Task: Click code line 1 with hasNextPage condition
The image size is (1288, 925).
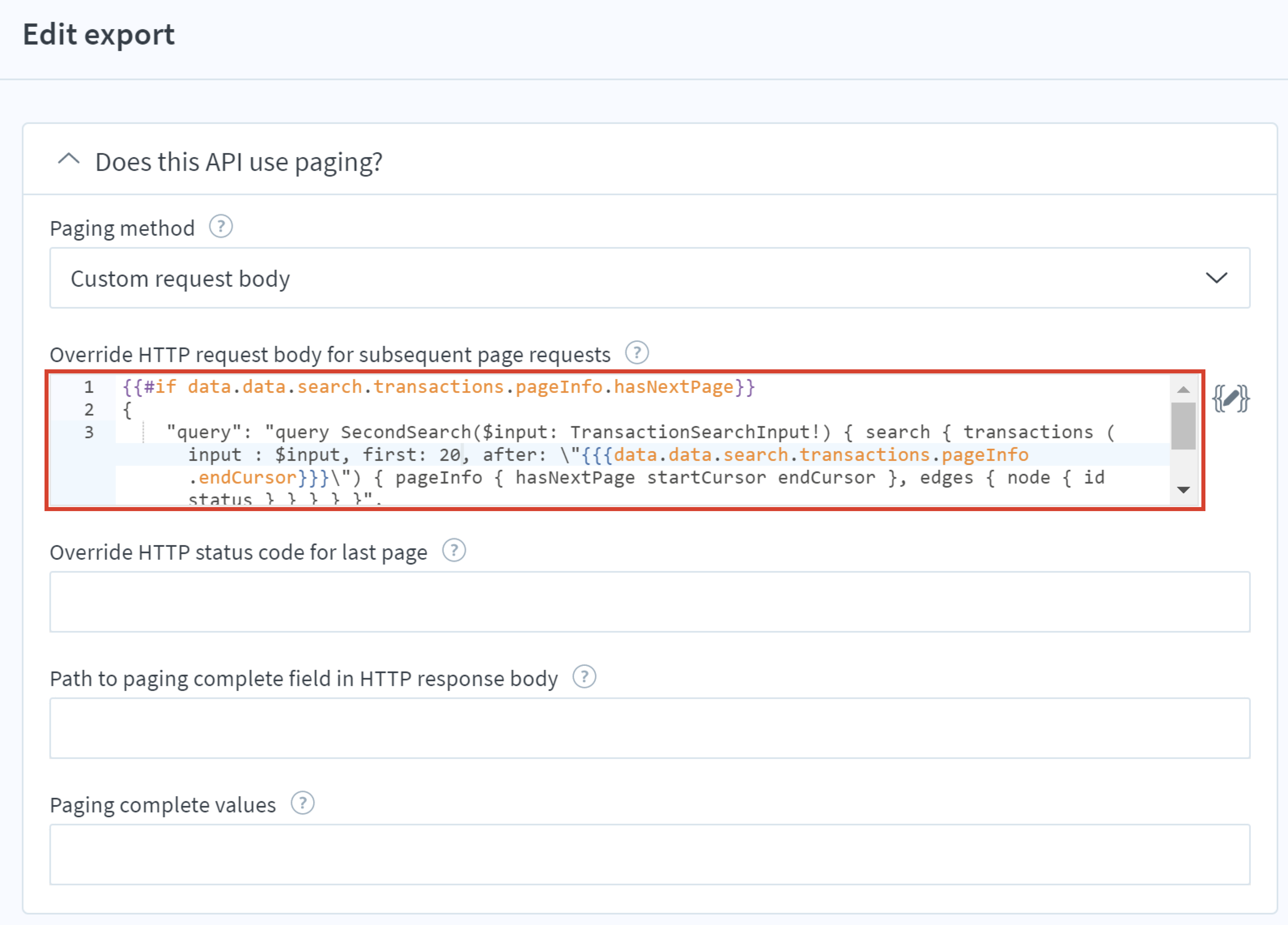Action: [438, 387]
